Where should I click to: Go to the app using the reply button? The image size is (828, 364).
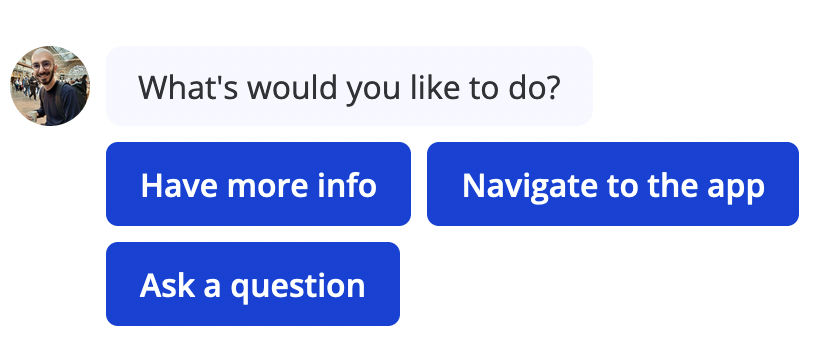click(613, 184)
